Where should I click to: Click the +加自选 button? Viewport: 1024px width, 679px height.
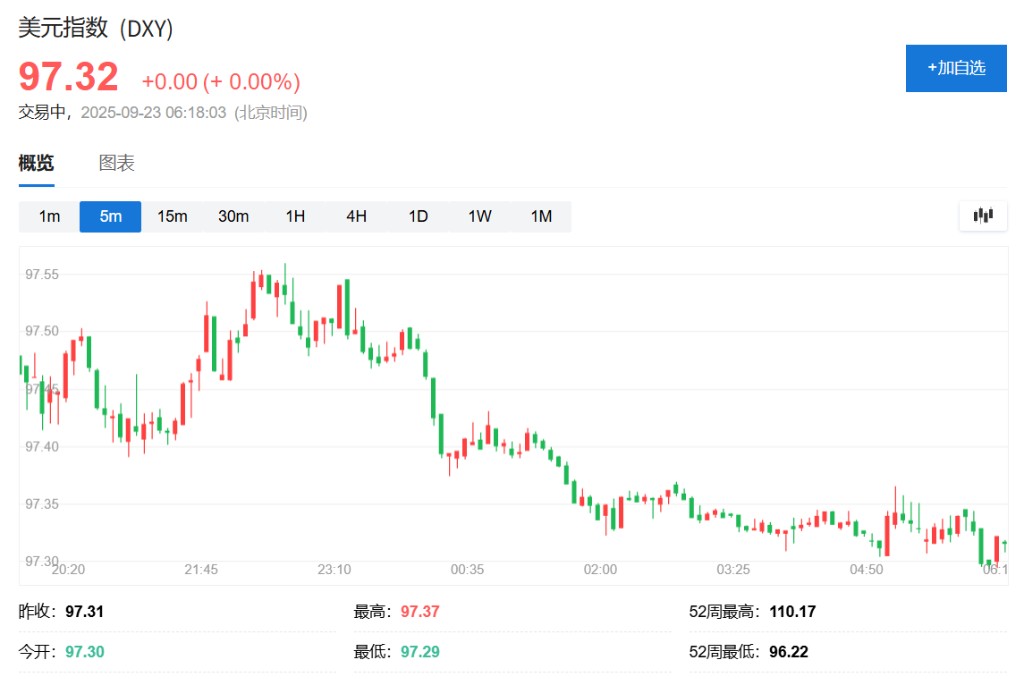click(955, 68)
